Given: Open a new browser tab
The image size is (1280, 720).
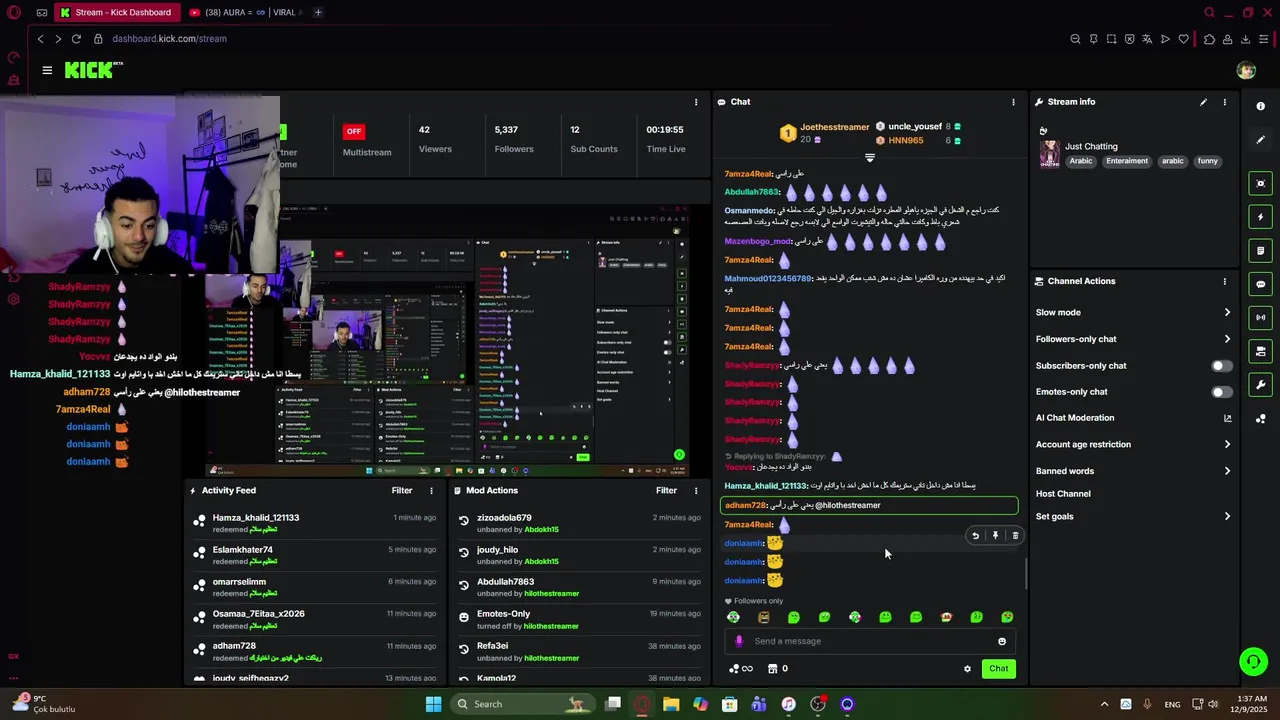Looking at the screenshot, I should [318, 13].
